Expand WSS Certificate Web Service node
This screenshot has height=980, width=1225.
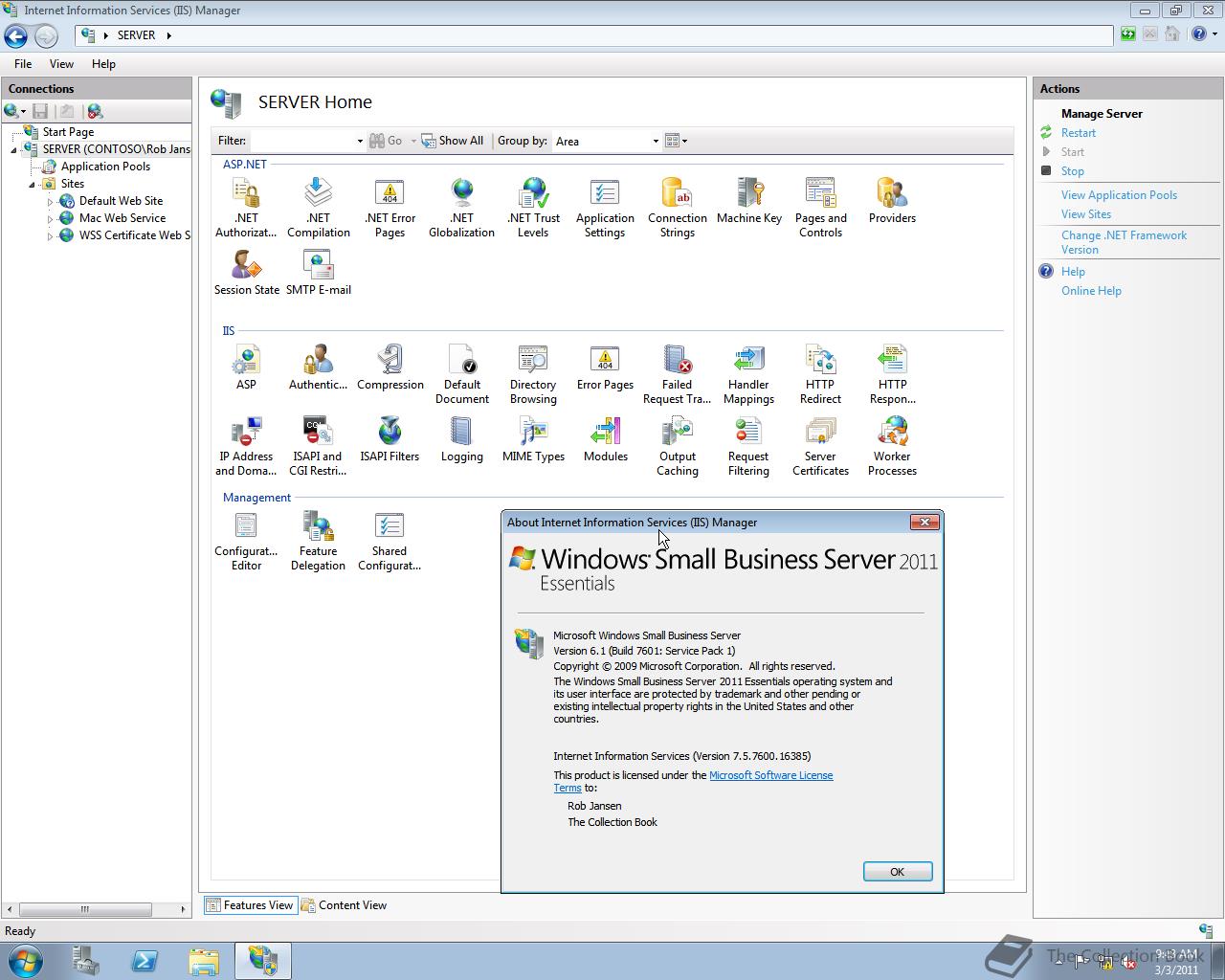[50, 235]
